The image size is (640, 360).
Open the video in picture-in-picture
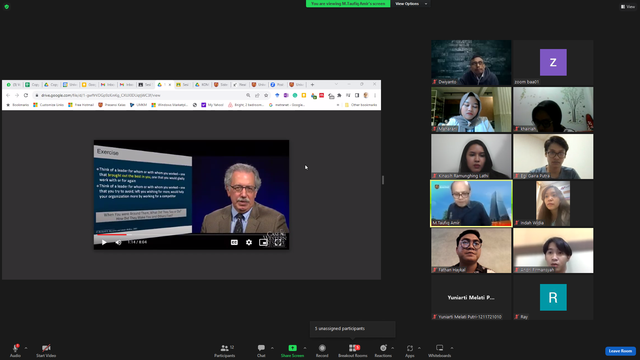click(x=263, y=242)
